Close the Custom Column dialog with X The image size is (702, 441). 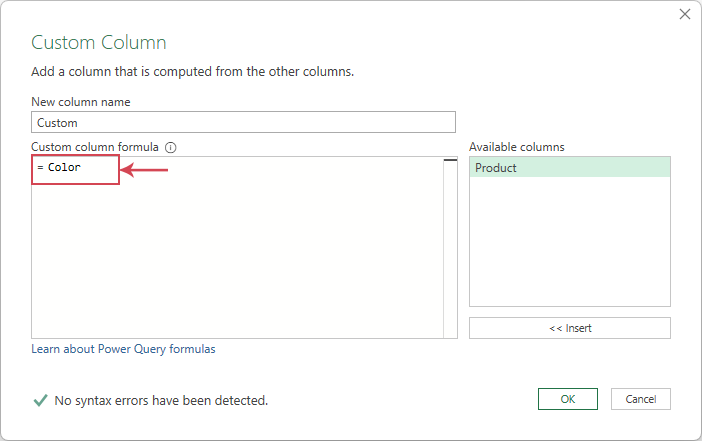[x=685, y=14]
